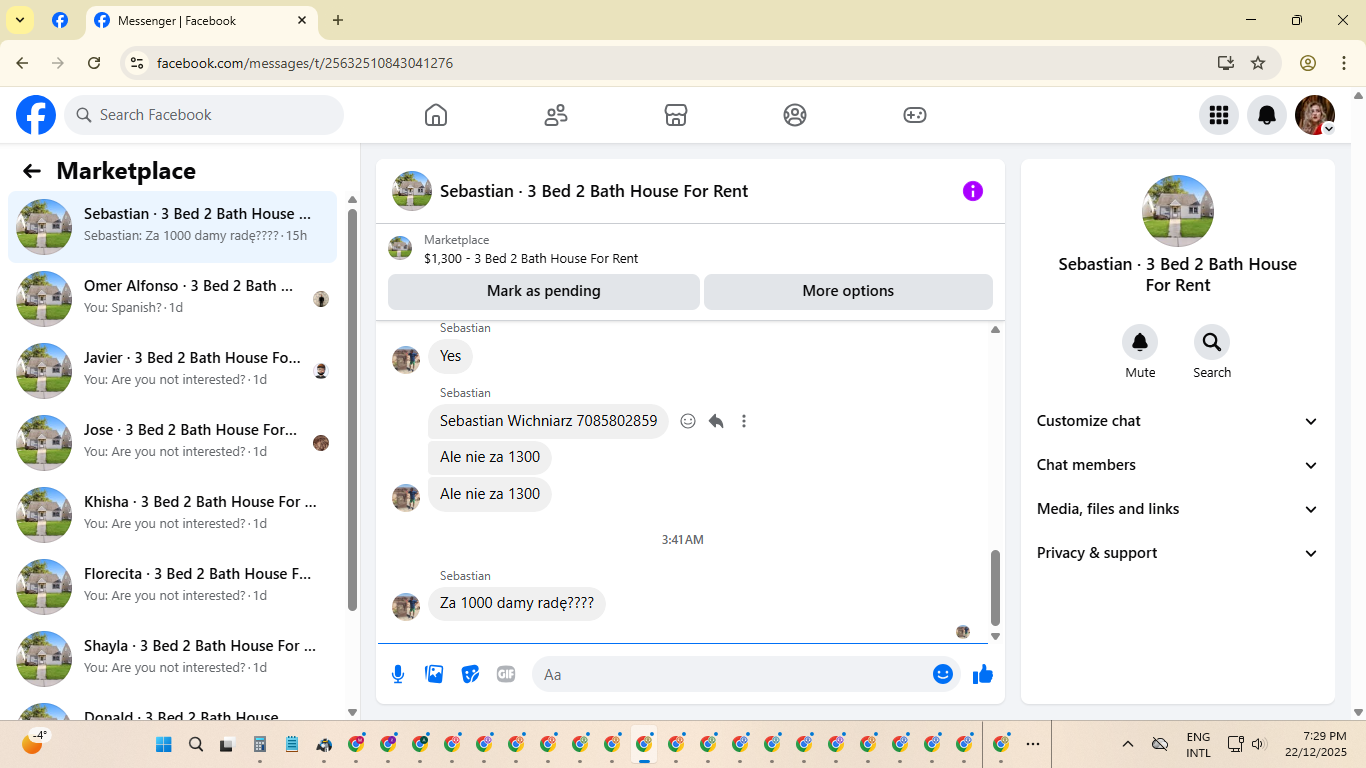1366x768 pixels.
Task: Click the Search Facebook field
Action: point(204,115)
